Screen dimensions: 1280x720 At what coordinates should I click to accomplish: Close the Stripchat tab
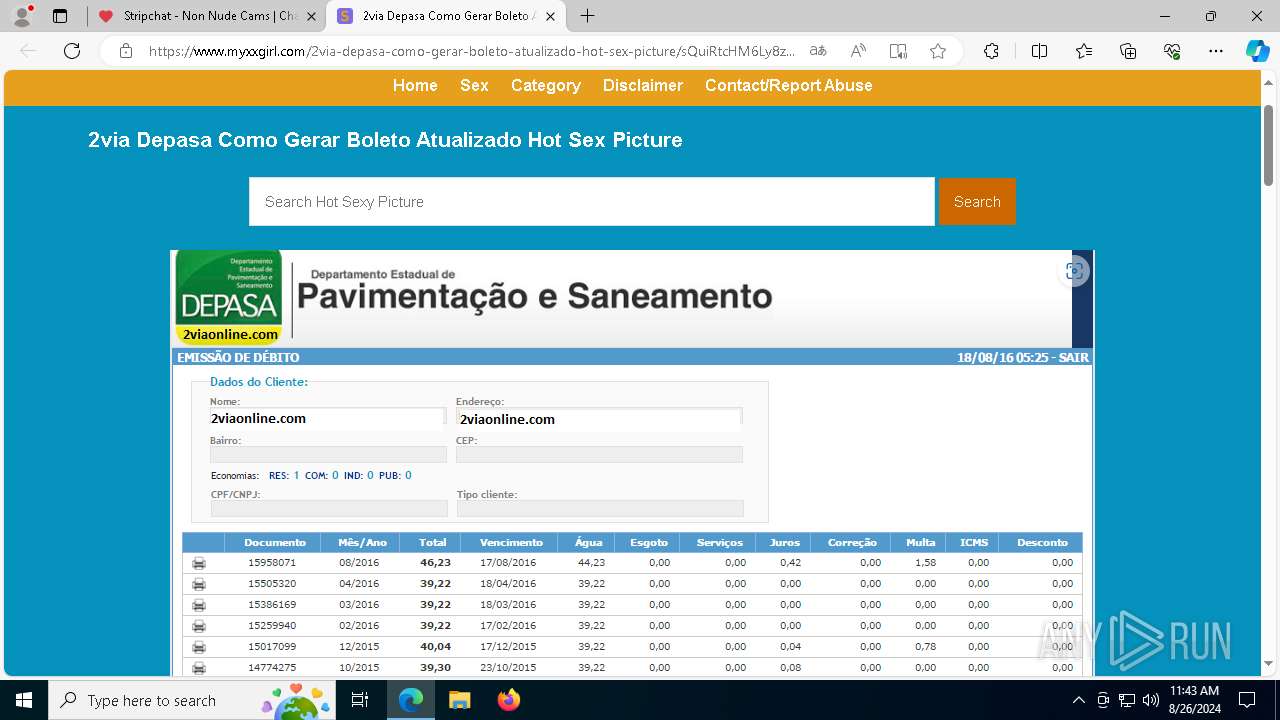312,16
